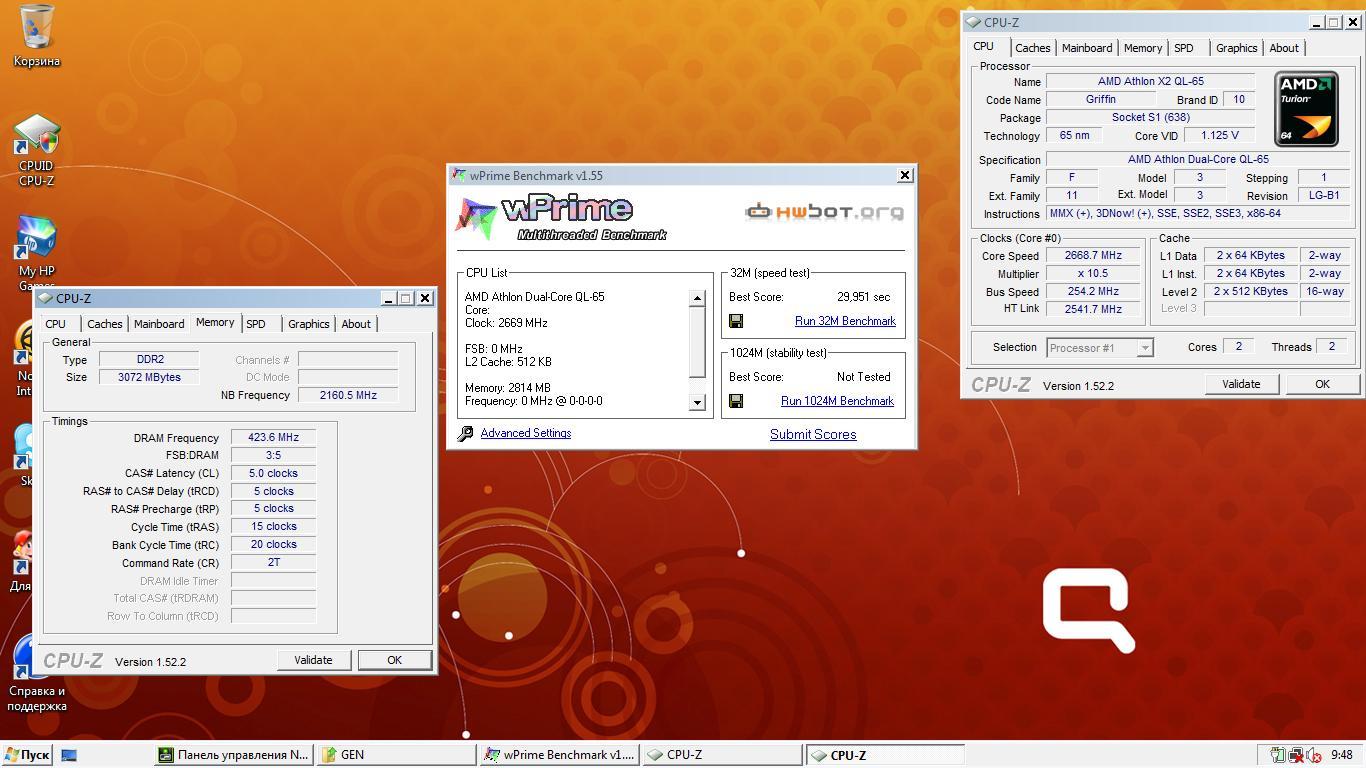
Task: Click the Level 2 cache value 2 x 512 KBytes
Action: [1250, 291]
